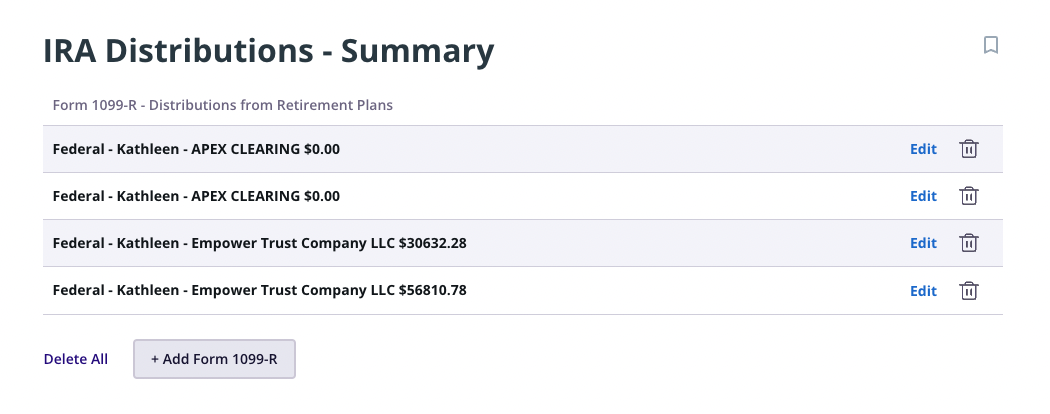The height and width of the screenshot is (414, 1050).
Task: Click the $30632.28 amount text
Action: (433, 243)
